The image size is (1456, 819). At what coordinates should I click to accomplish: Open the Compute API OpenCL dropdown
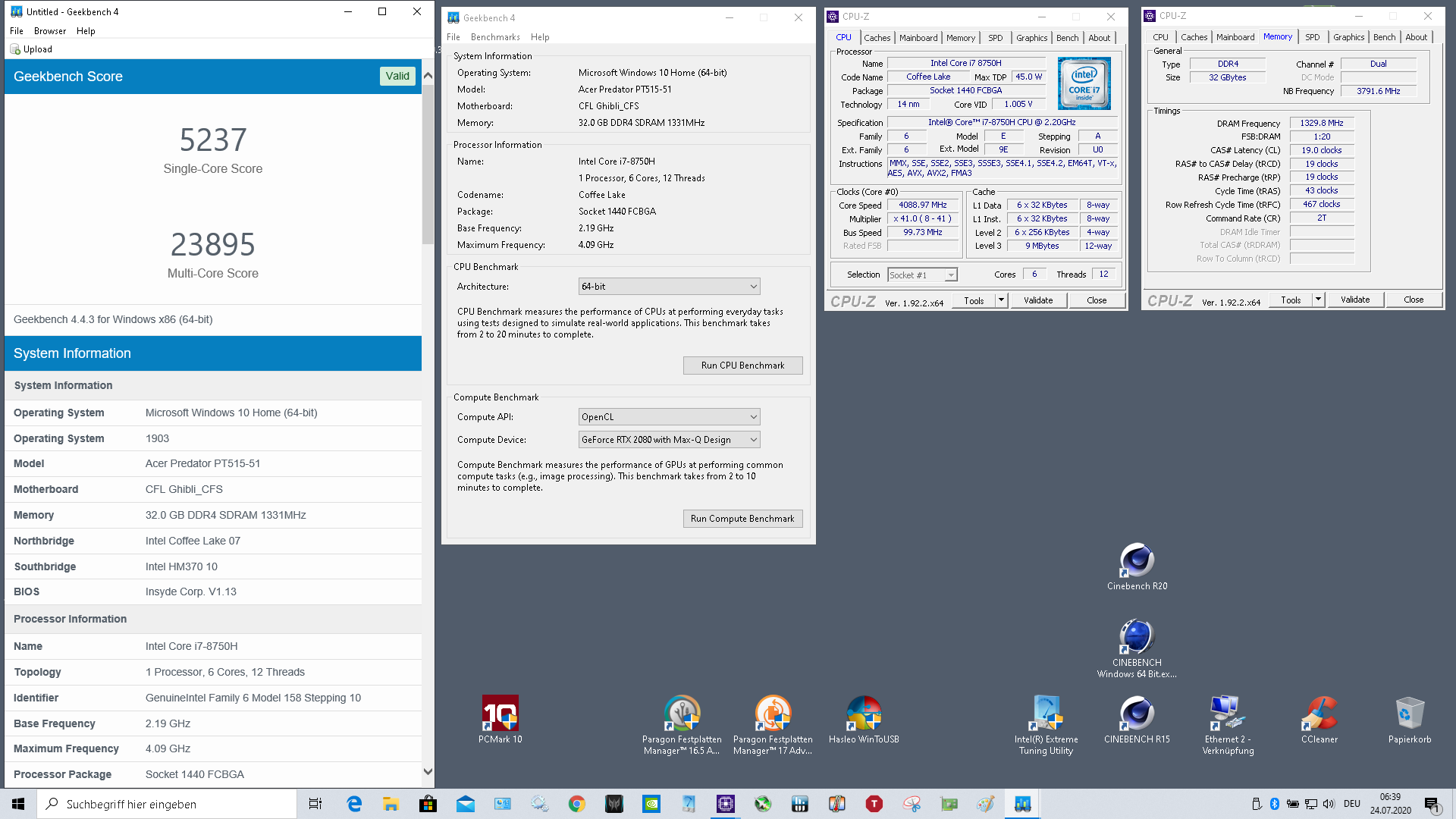(669, 417)
